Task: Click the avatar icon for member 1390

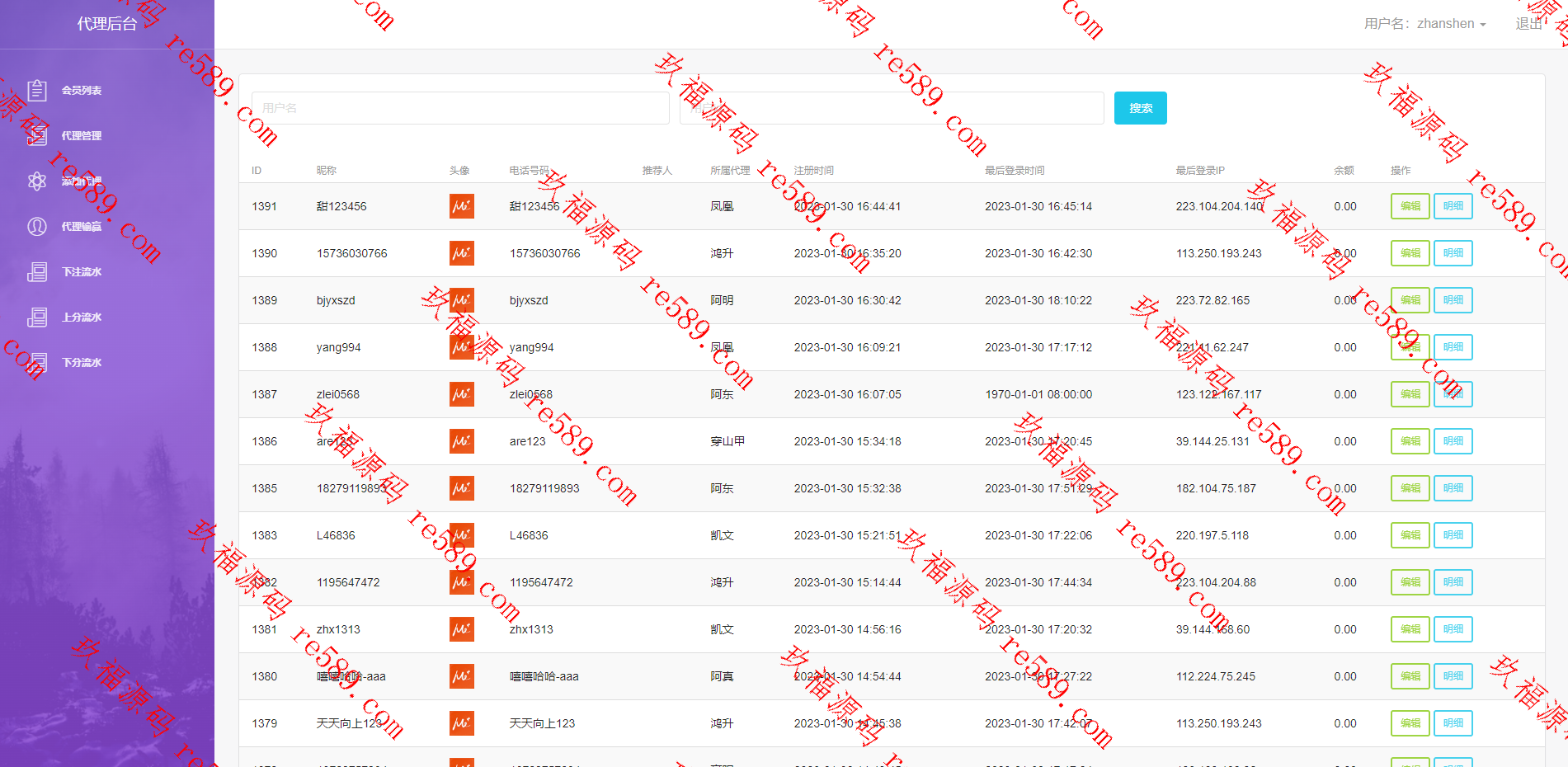Action: pyautogui.click(x=462, y=253)
